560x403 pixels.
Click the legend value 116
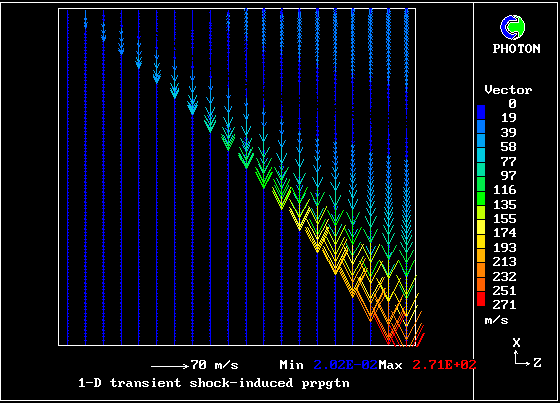pos(505,190)
